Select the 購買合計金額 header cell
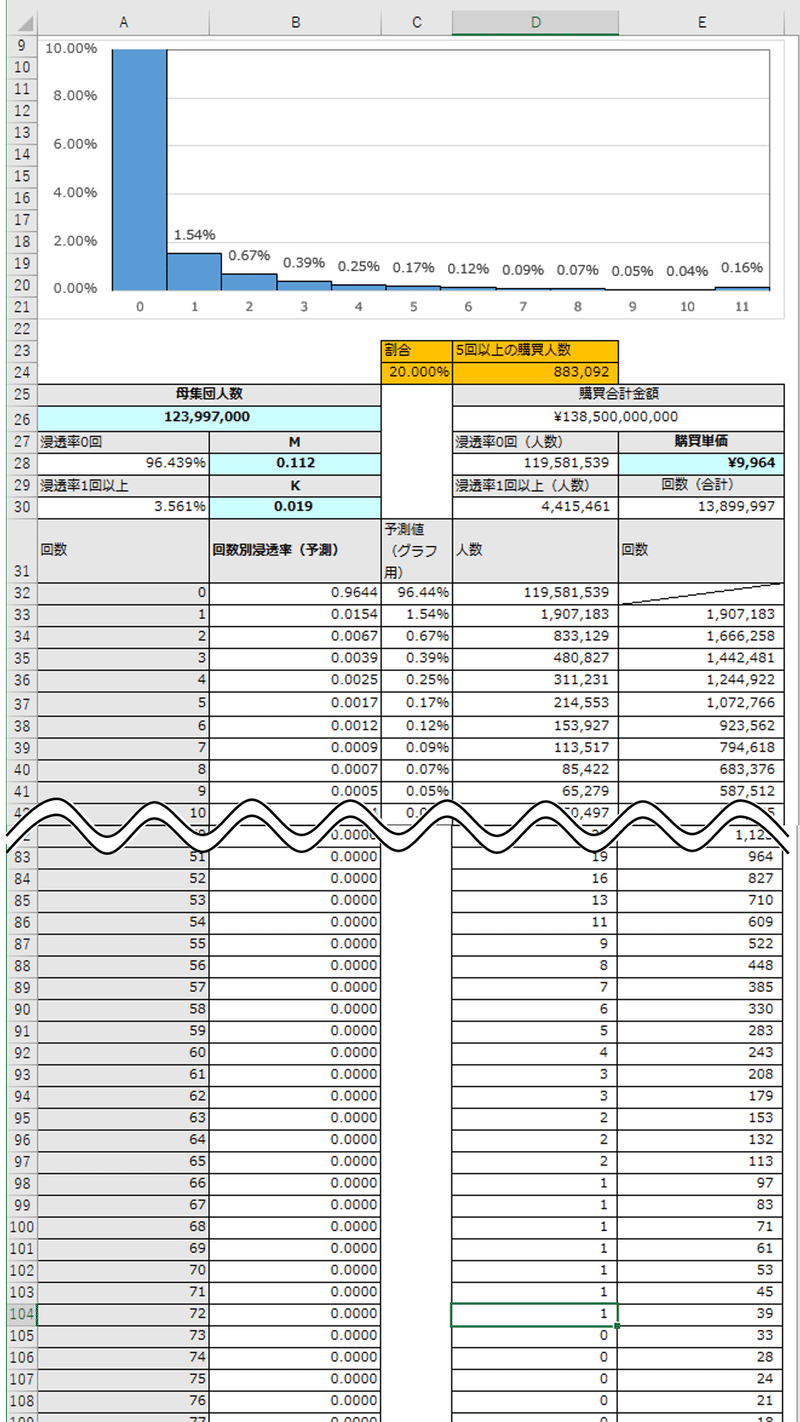Screen dimensions: 800x1422 pos(620,395)
